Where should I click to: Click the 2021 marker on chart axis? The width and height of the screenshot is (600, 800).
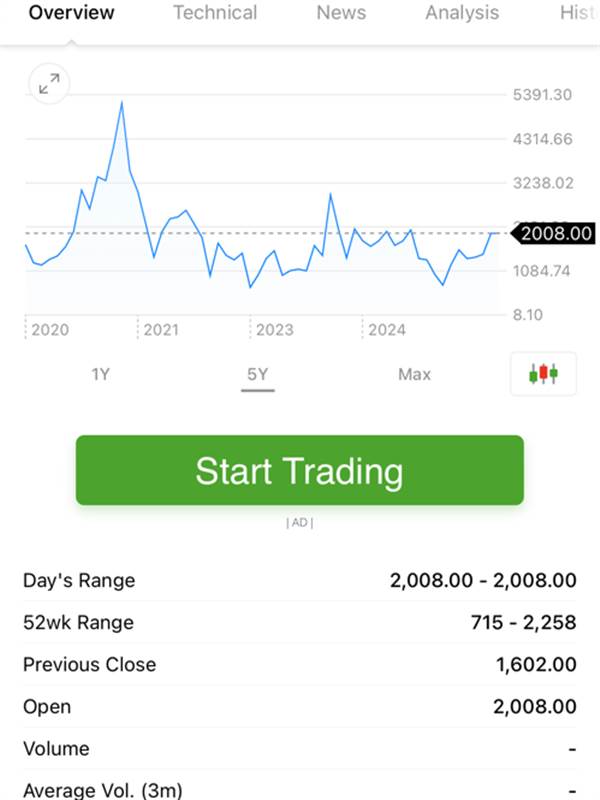[161, 330]
